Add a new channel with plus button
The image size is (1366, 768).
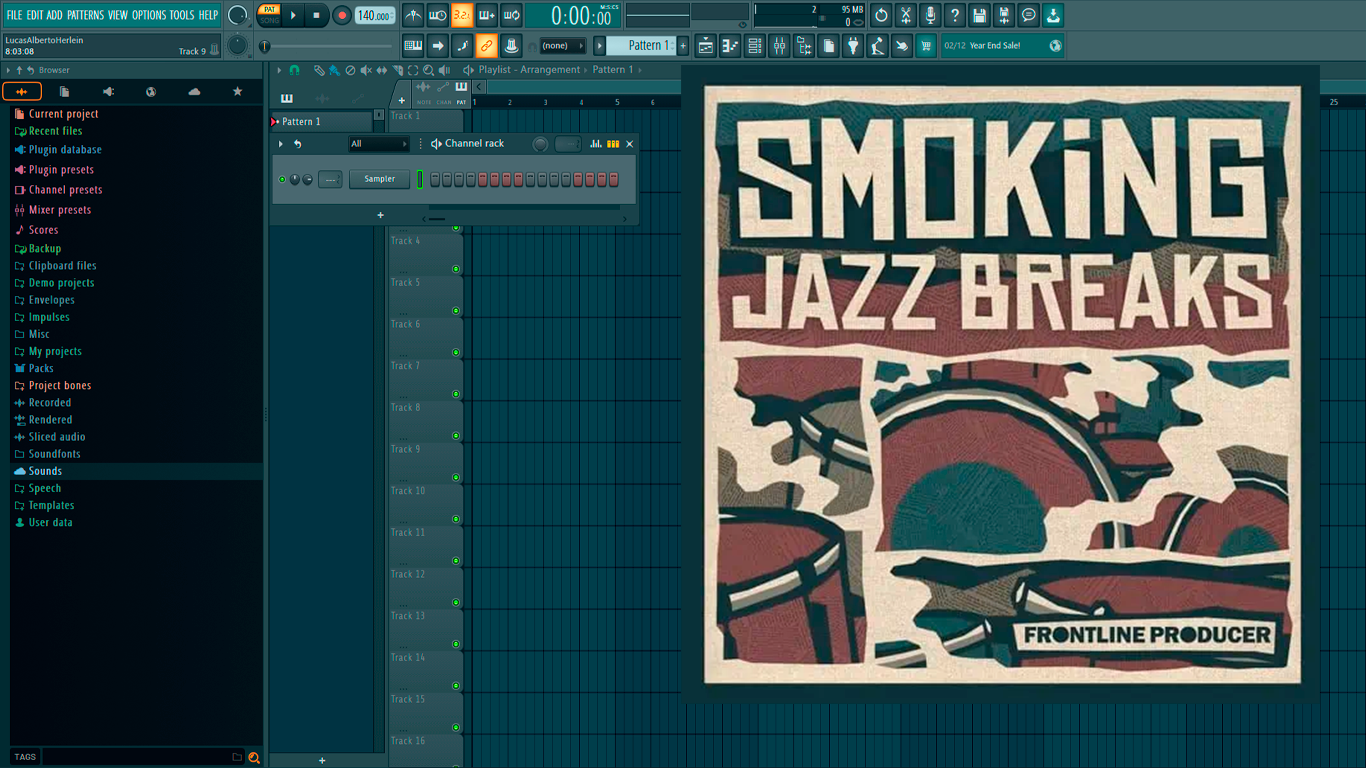pyautogui.click(x=380, y=215)
